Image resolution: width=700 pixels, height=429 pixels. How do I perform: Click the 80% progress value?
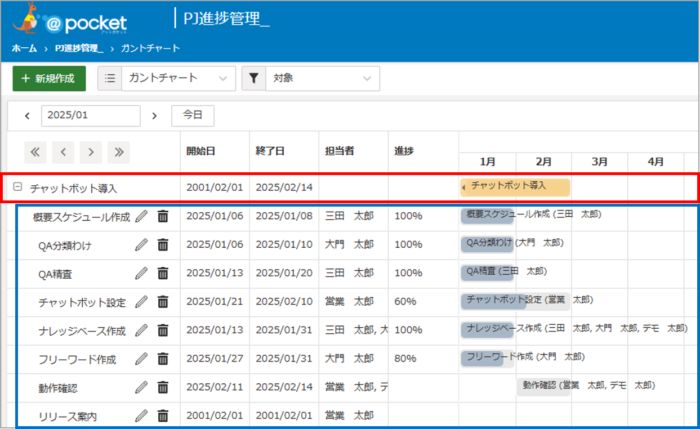point(405,358)
